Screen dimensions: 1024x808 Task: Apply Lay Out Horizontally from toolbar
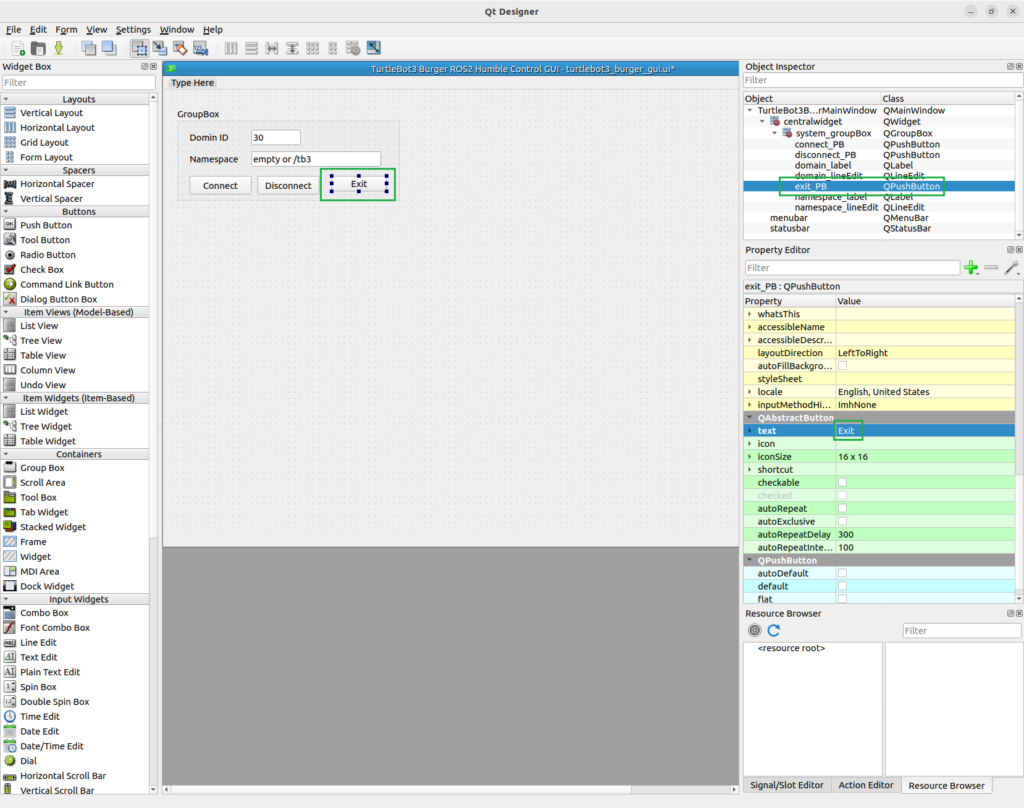(x=231, y=48)
